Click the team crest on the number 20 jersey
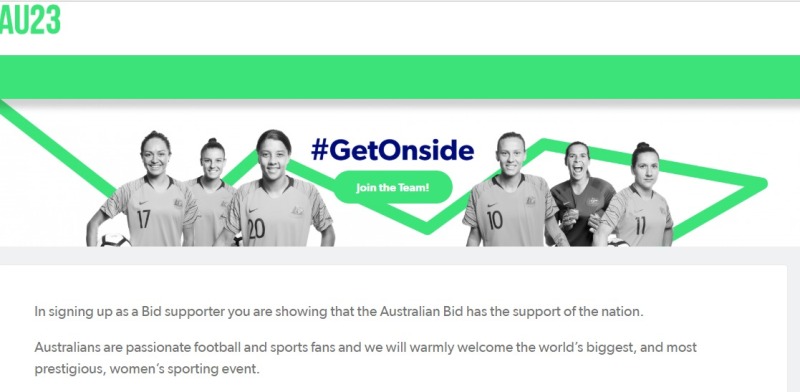The height and width of the screenshot is (392, 800). pos(297,210)
